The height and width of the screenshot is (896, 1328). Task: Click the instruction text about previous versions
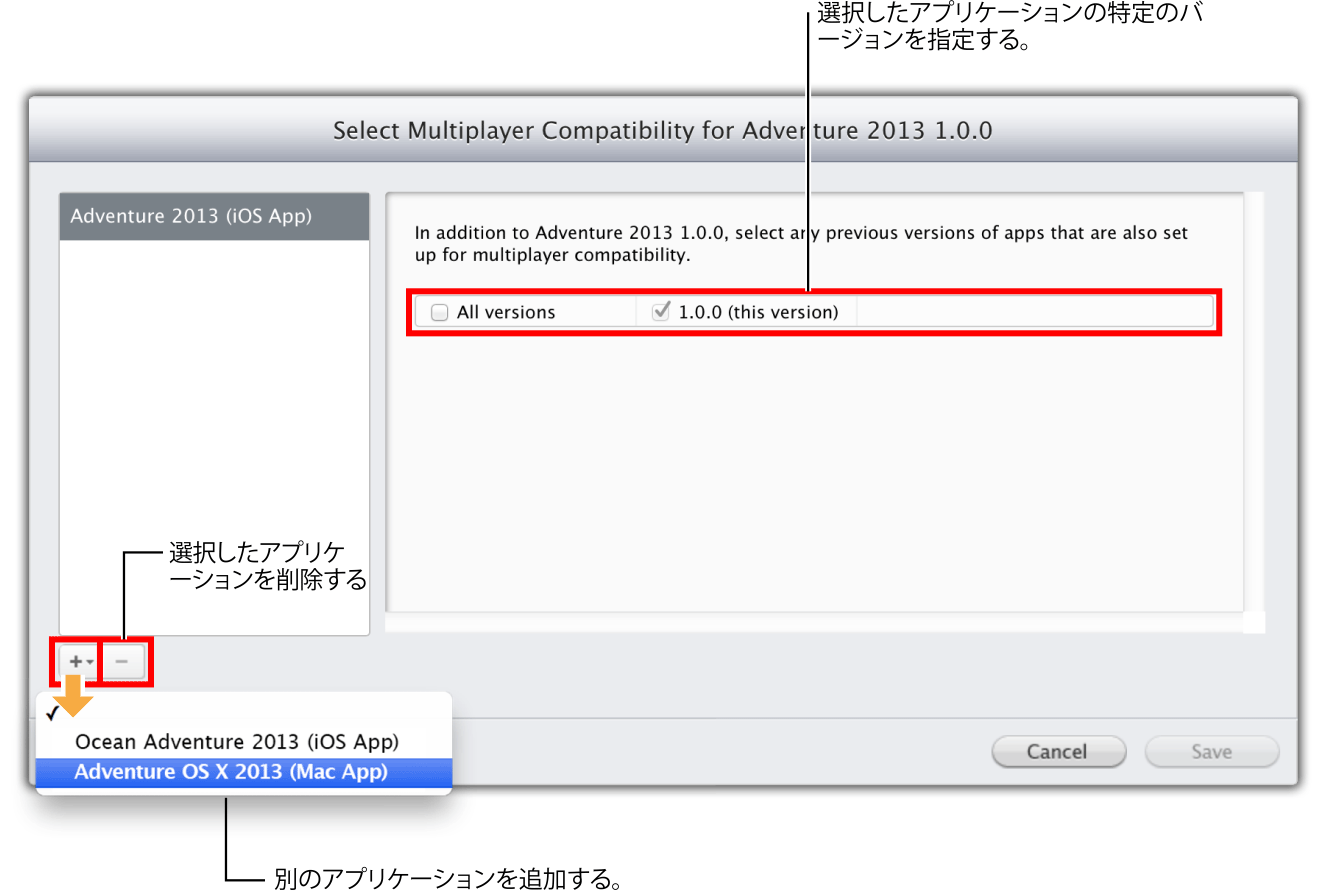pyautogui.click(x=802, y=244)
